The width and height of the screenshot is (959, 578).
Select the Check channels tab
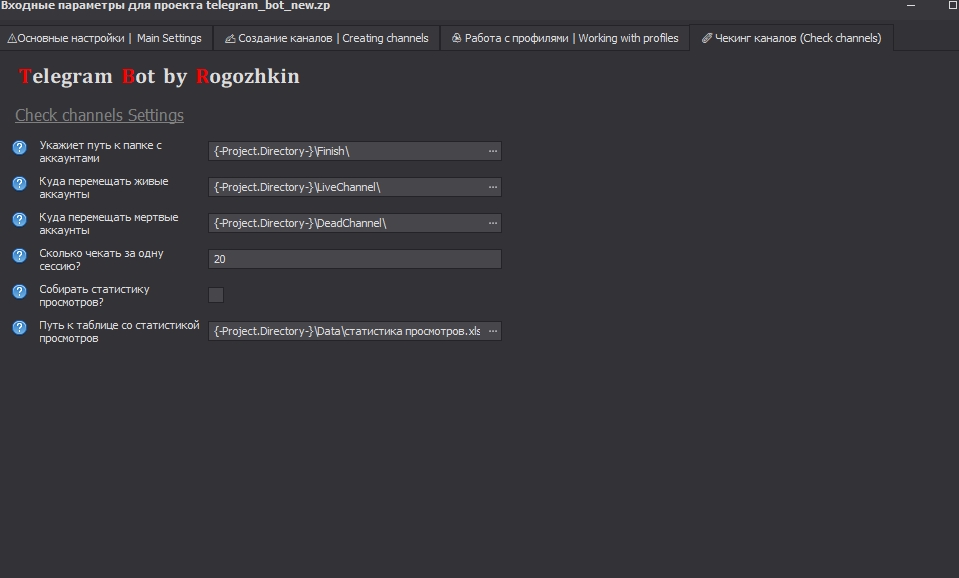click(791, 38)
